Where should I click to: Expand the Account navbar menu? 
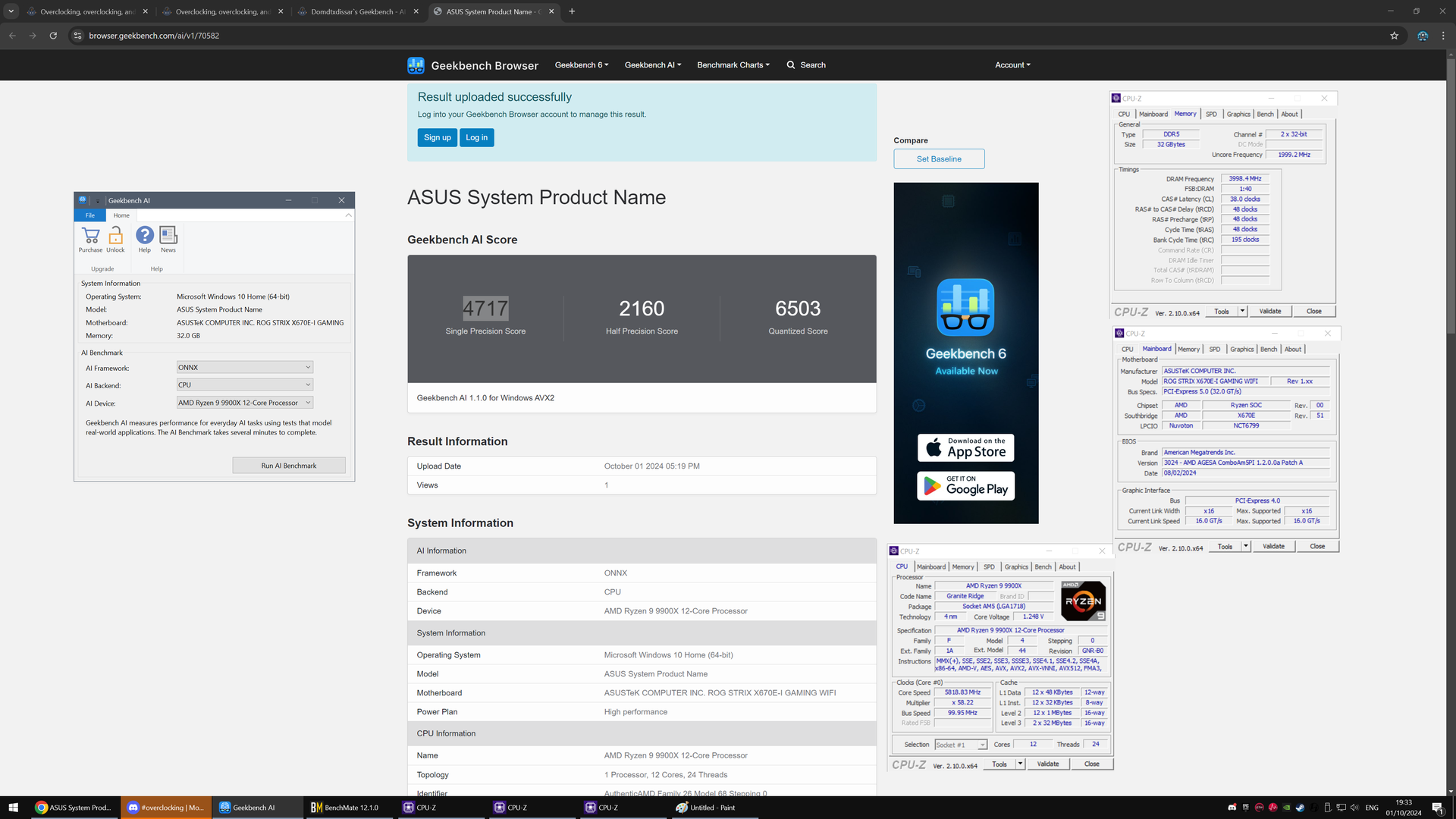[x=1012, y=65]
